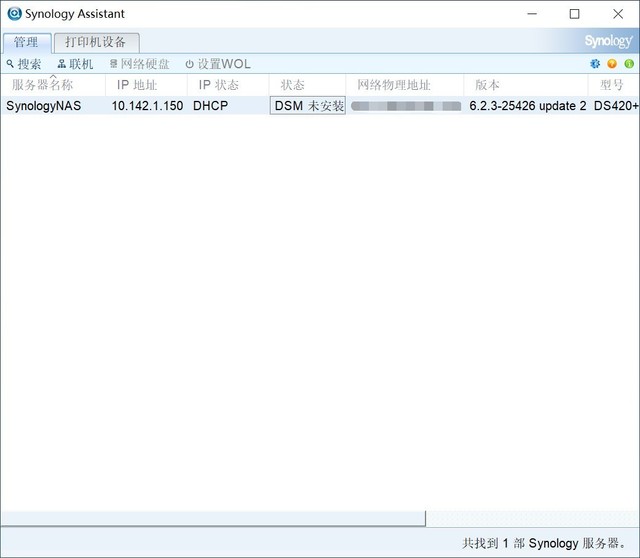Click the 网络硬盘 network drive toolbar item

(x=139, y=64)
